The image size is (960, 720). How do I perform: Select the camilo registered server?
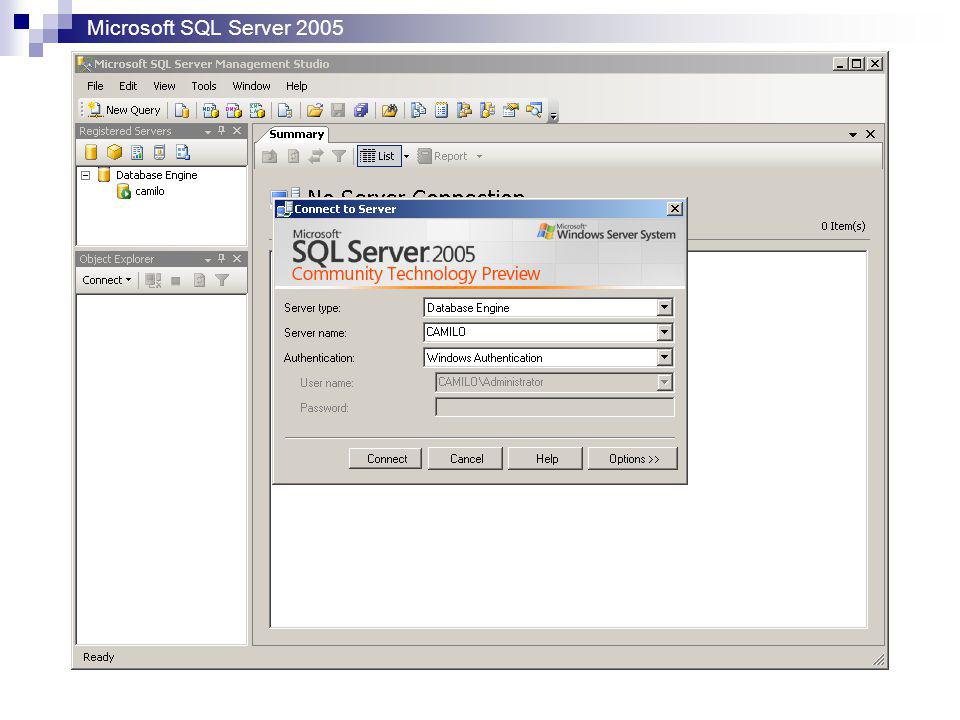[150, 191]
